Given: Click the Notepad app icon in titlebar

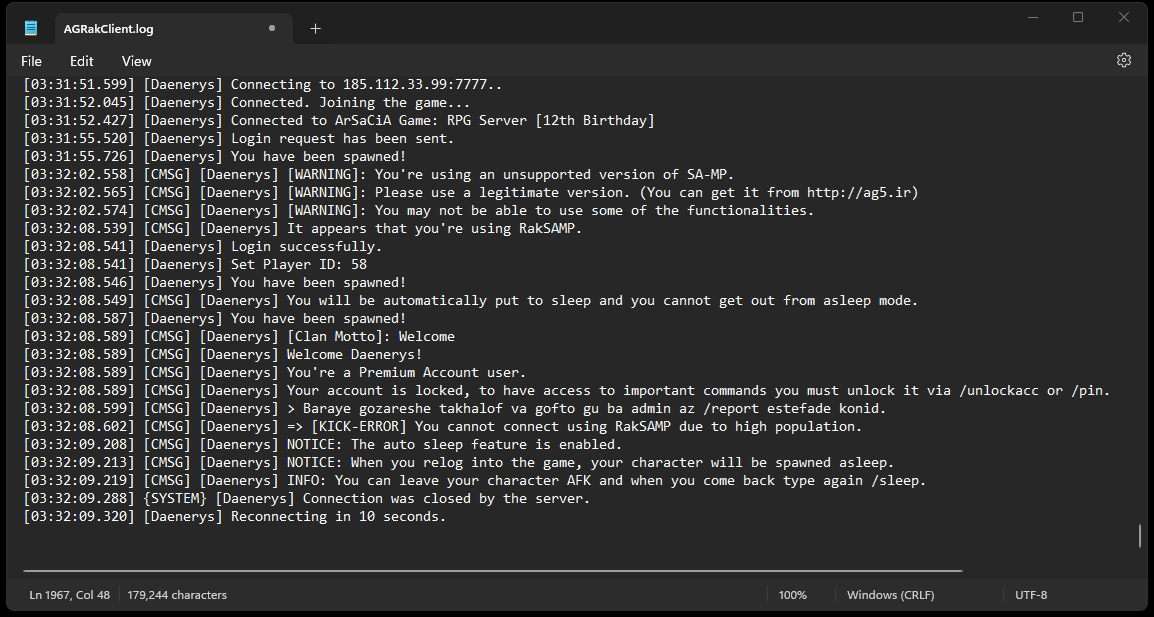Looking at the screenshot, I should coord(30,27).
